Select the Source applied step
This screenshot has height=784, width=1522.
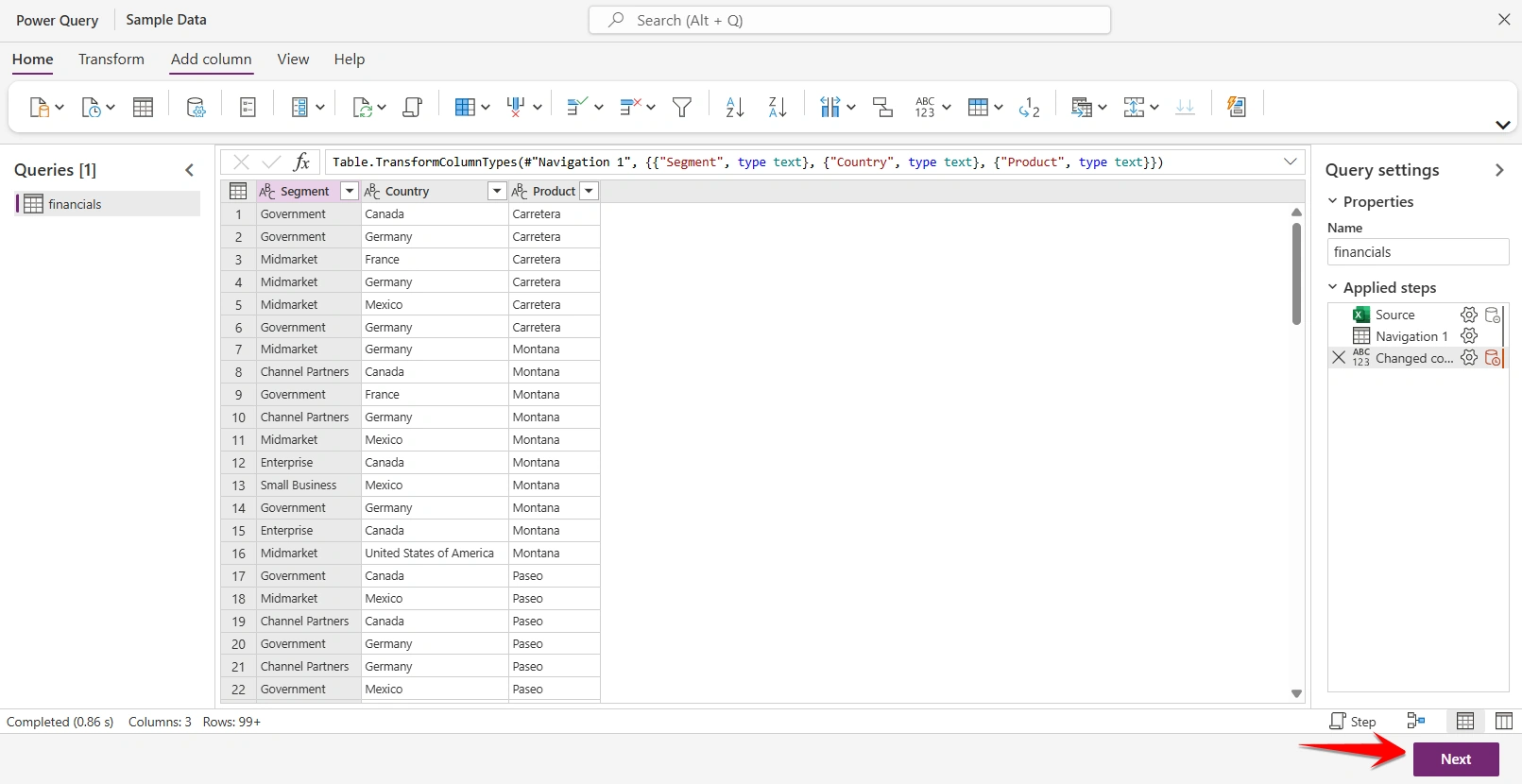(1395, 315)
